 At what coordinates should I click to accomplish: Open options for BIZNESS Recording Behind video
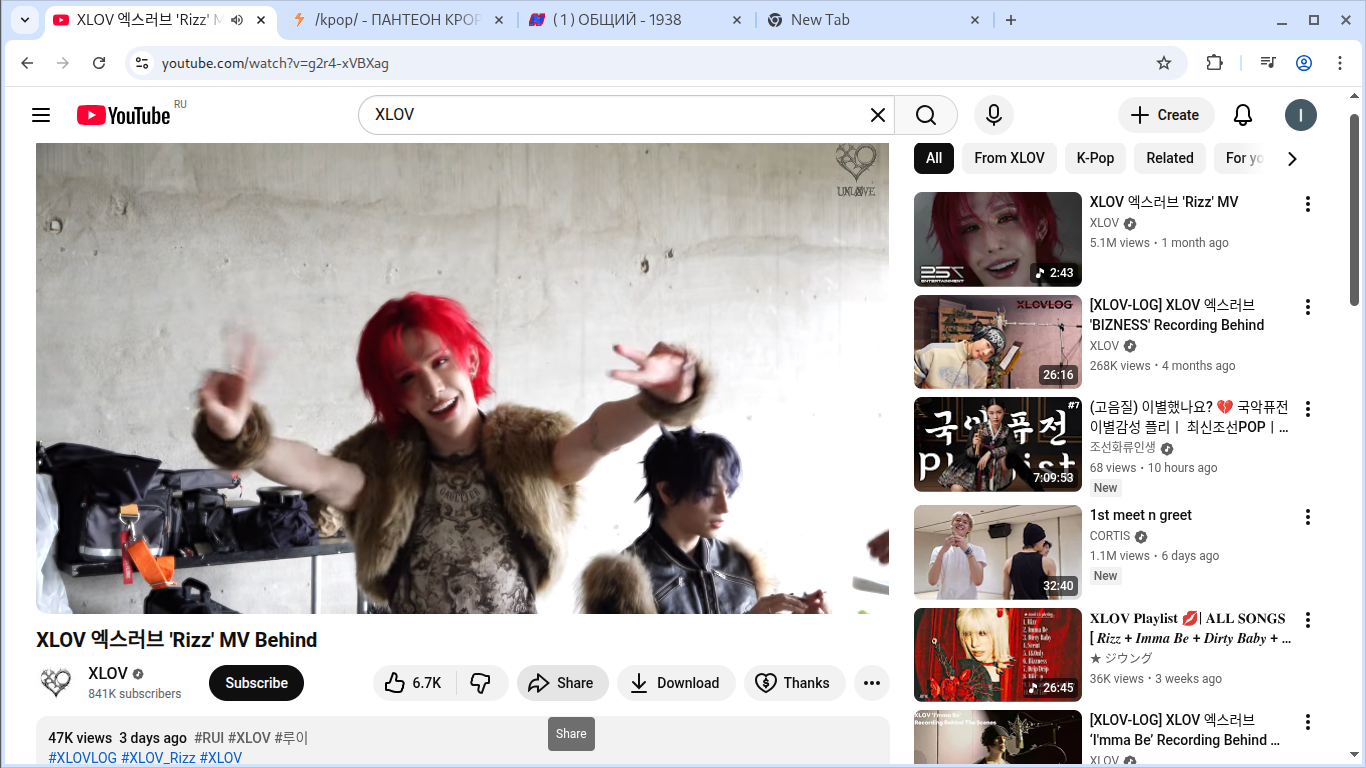[x=1307, y=307]
